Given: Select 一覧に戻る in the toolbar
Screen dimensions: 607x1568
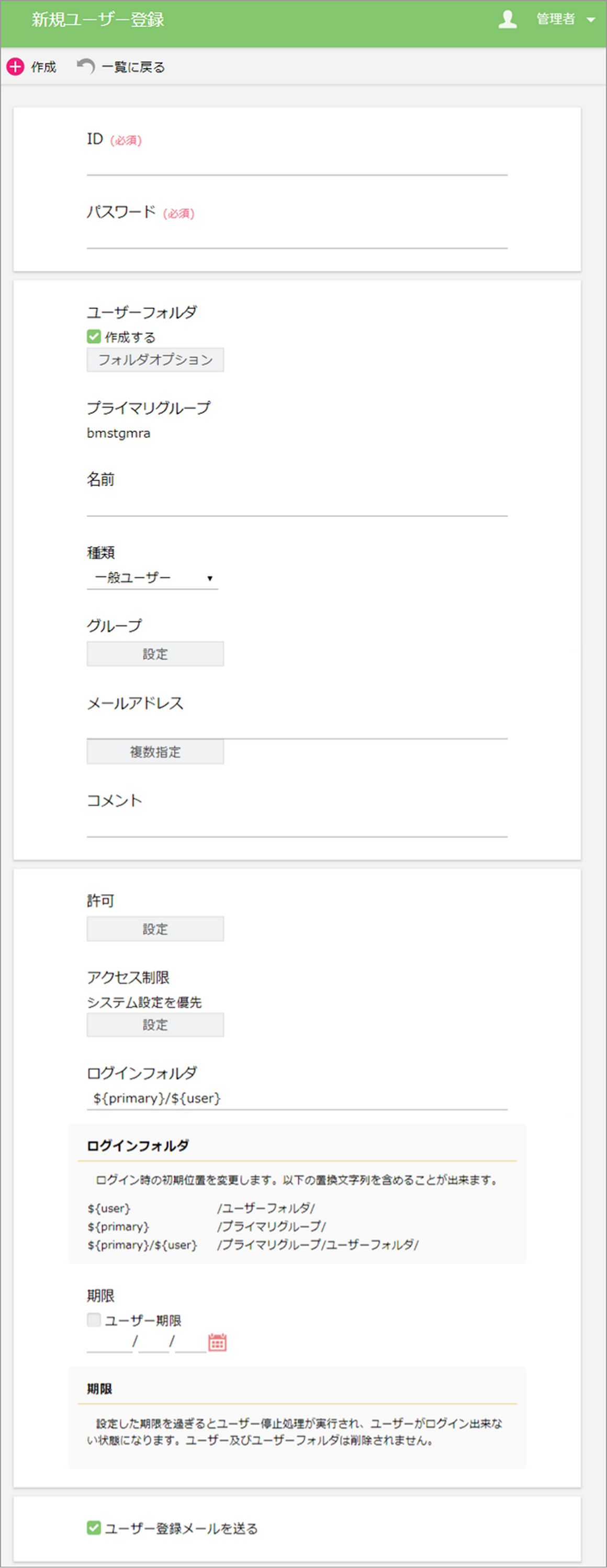Looking at the screenshot, I should (x=133, y=66).
